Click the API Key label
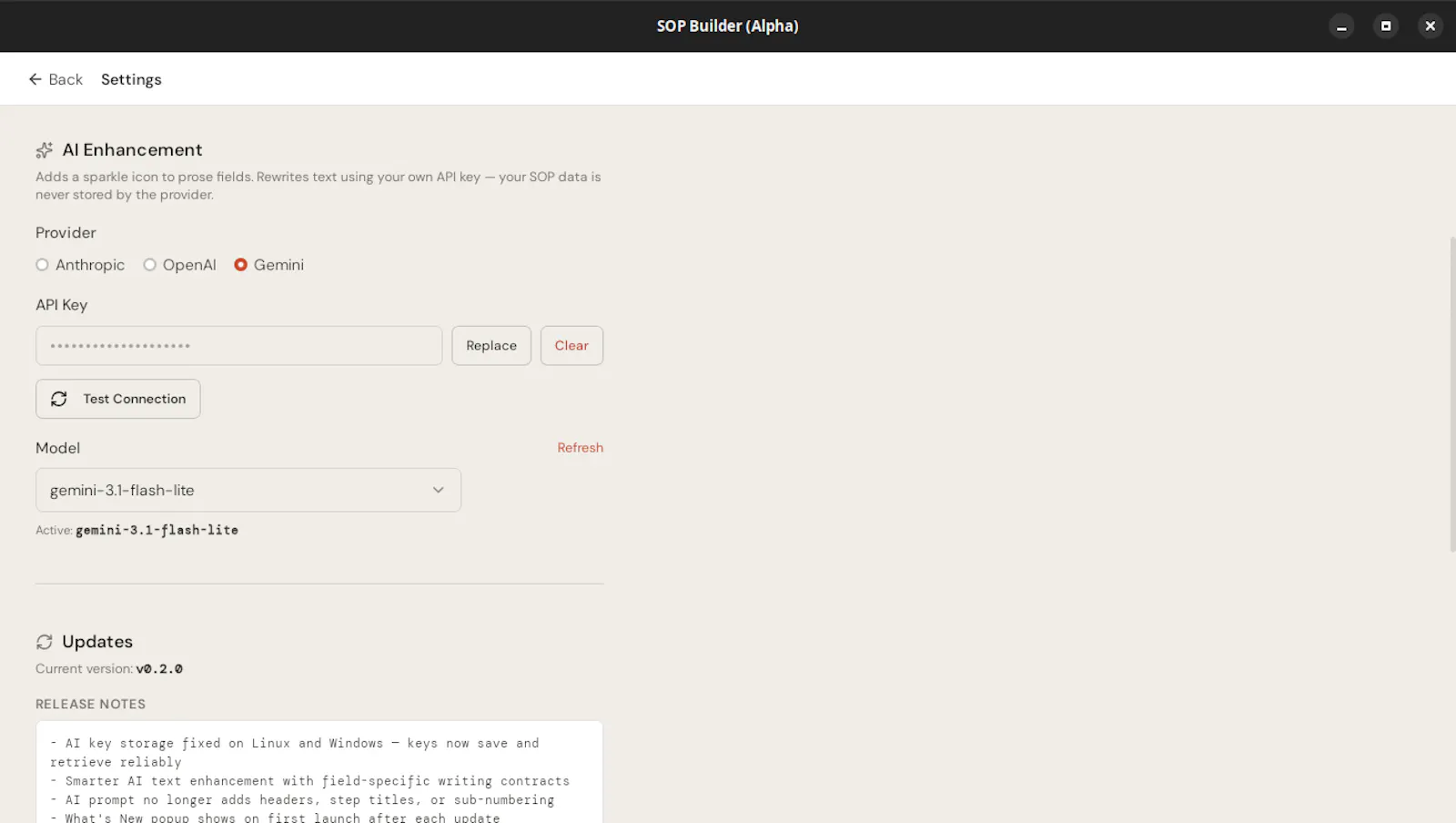Viewport: 1456px width, 823px height. 61,305
